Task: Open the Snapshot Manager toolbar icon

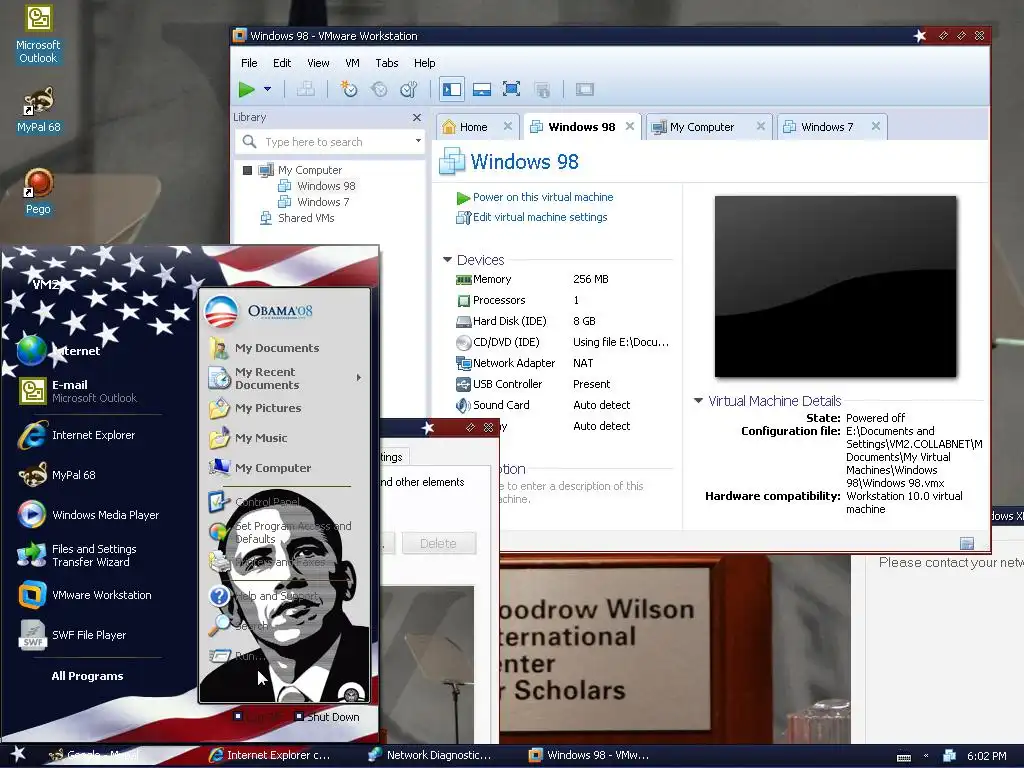Action: click(x=409, y=89)
